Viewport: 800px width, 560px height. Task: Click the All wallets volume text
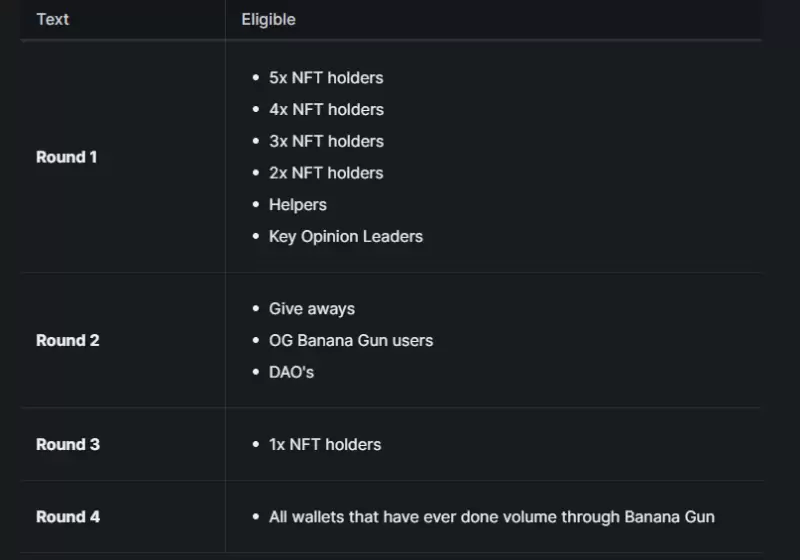click(491, 517)
